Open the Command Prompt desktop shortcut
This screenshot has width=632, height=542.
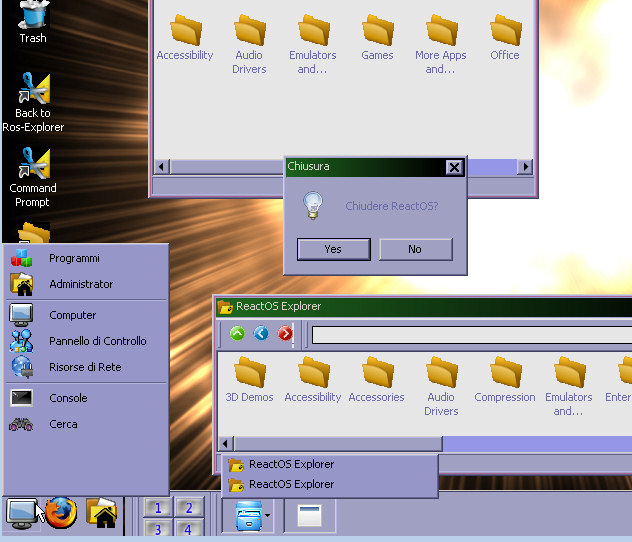[34, 177]
